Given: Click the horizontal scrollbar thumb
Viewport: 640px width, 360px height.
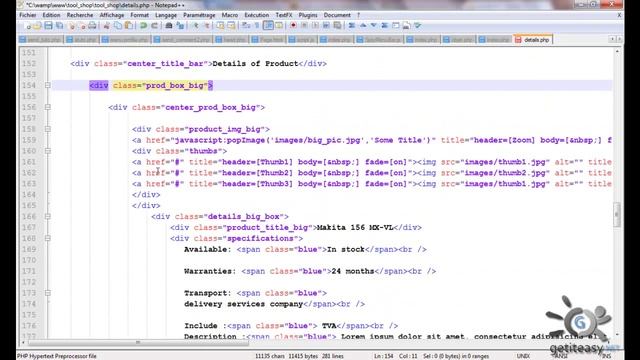Looking at the screenshot, I should pyautogui.click(x=138, y=342).
